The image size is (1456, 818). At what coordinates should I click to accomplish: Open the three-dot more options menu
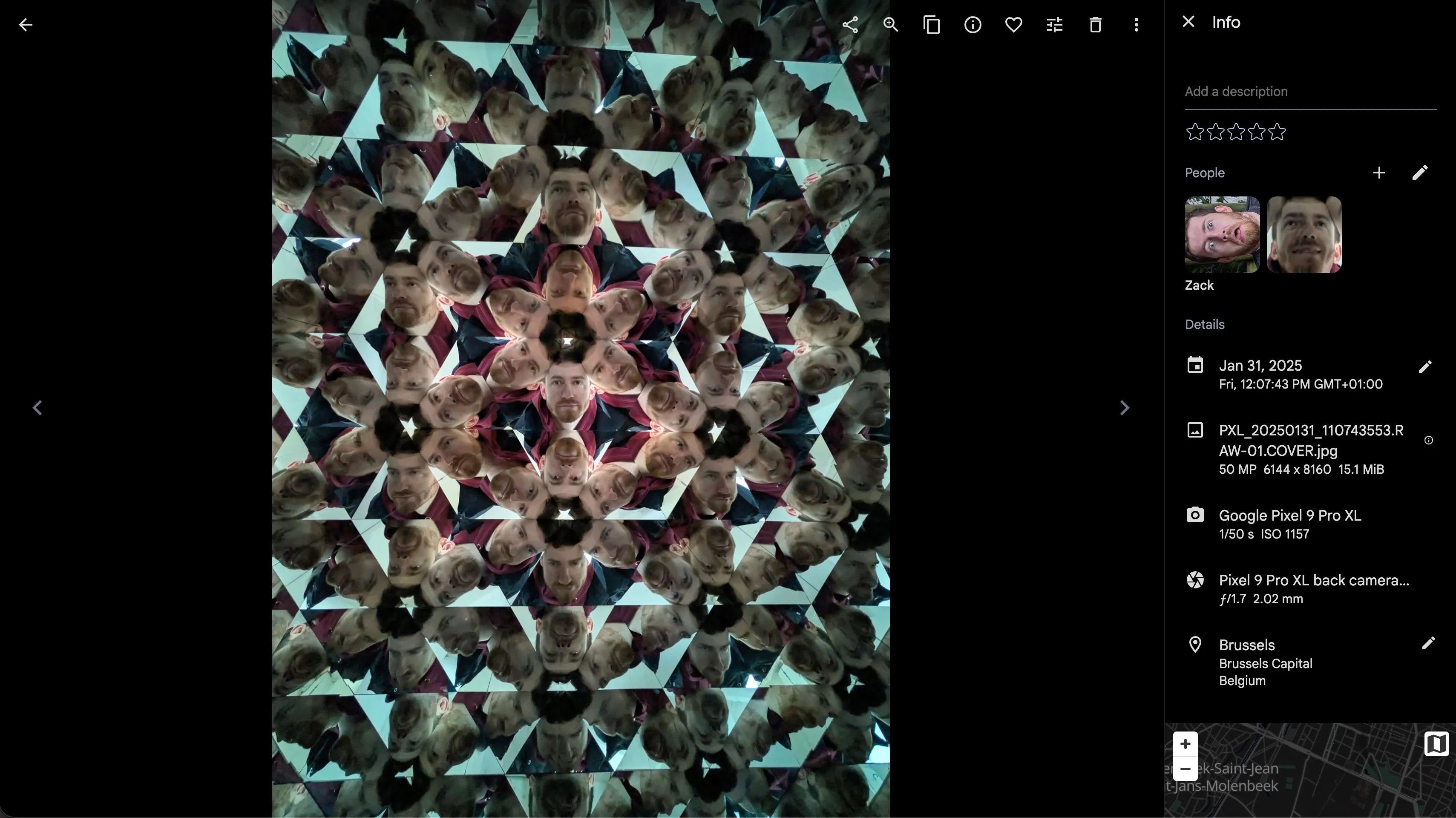pos(1136,25)
